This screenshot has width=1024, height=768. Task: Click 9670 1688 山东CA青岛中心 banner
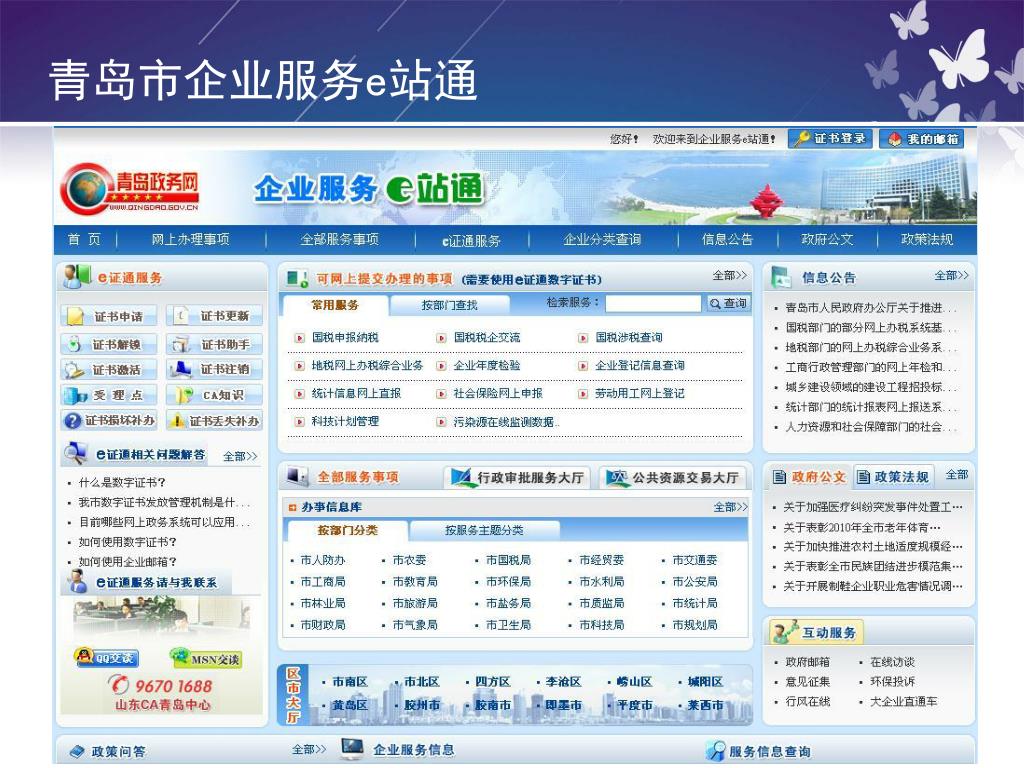[161, 693]
